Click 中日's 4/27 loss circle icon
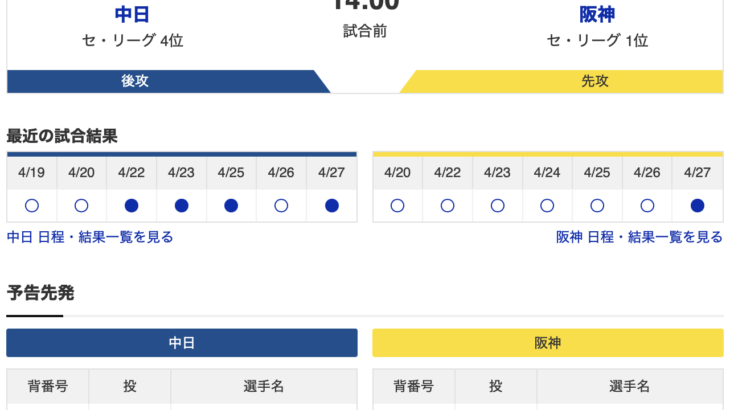The height and width of the screenshot is (410, 730). click(x=332, y=206)
